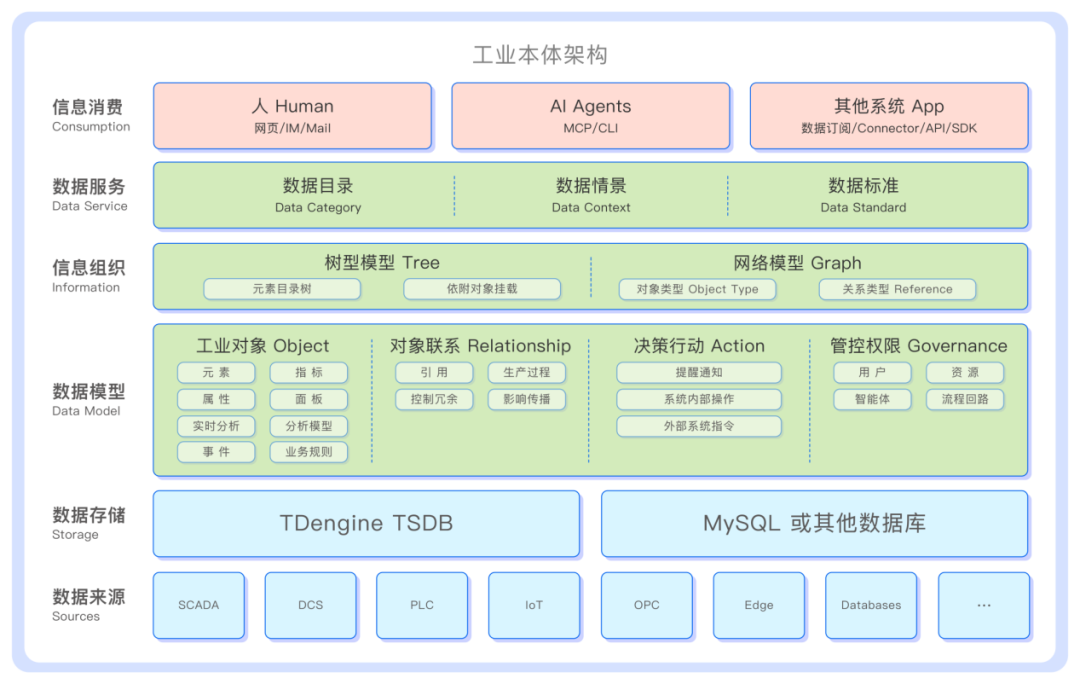Image resolution: width=1080 pixels, height=684 pixels.
Task: Select 数据情景 Data Context section
Action: point(591,196)
